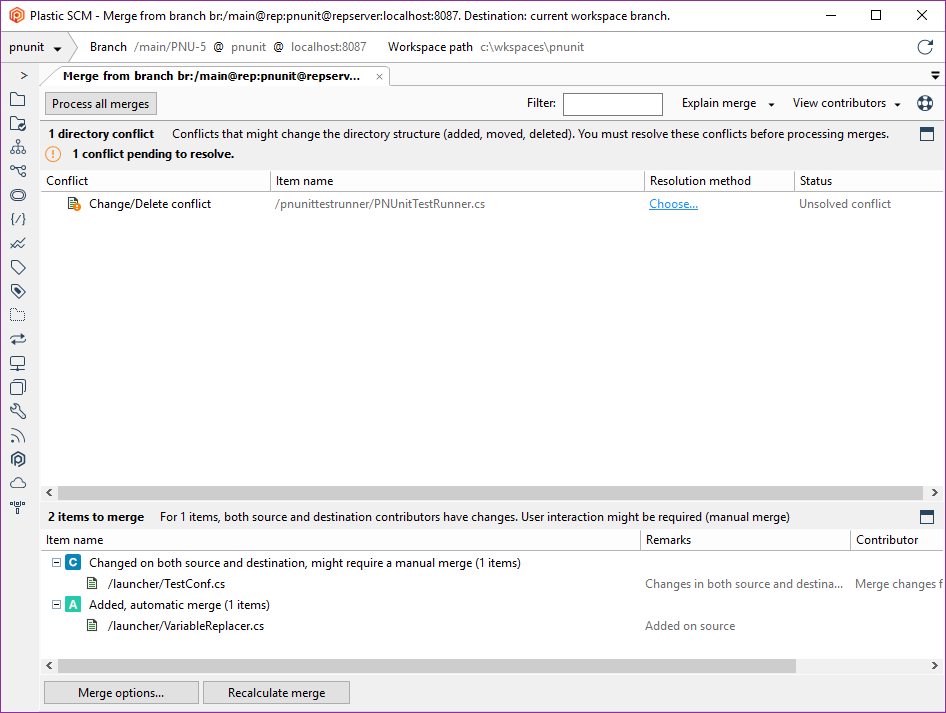Click /pnunittestrunner/PNUnitTestRunner.cs item name
Screen dimensions: 946x713
click(380, 204)
